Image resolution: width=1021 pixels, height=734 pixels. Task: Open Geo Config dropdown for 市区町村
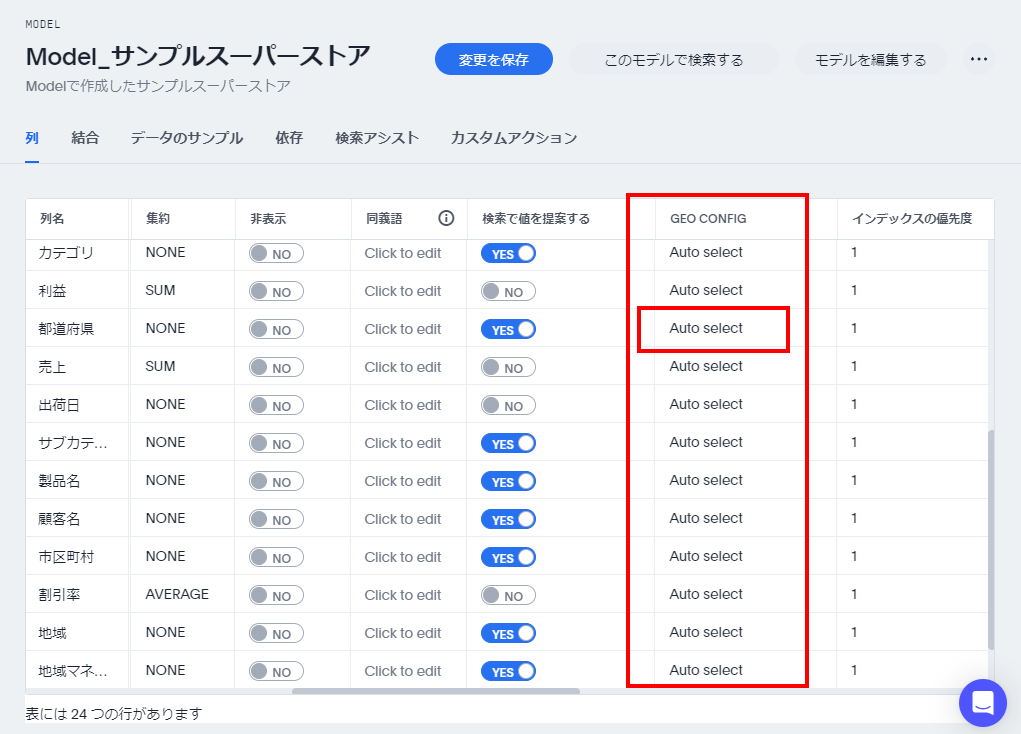point(706,557)
